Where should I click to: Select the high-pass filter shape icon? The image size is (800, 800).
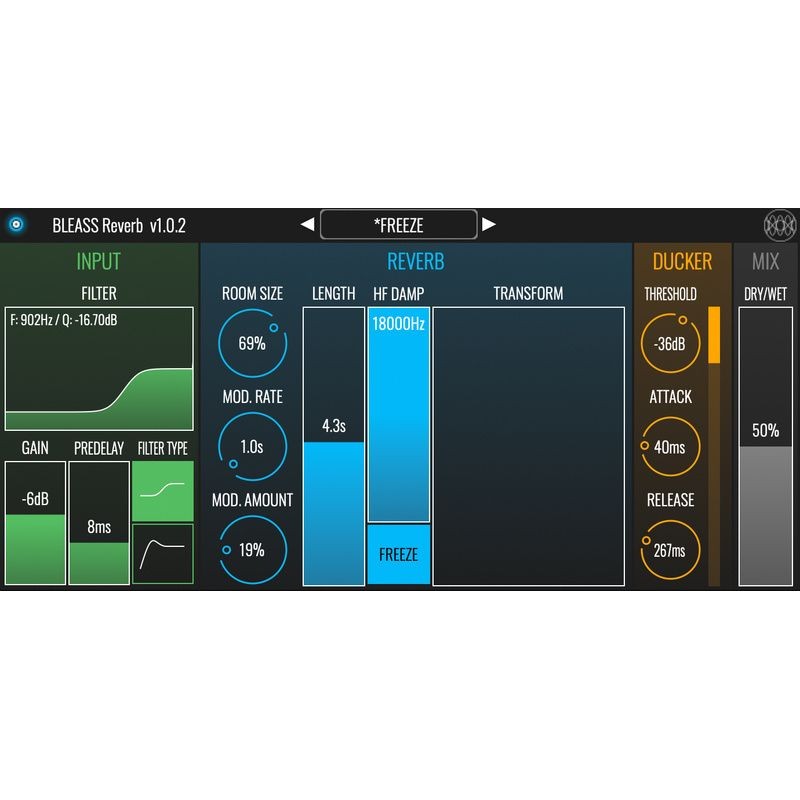point(164,552)
